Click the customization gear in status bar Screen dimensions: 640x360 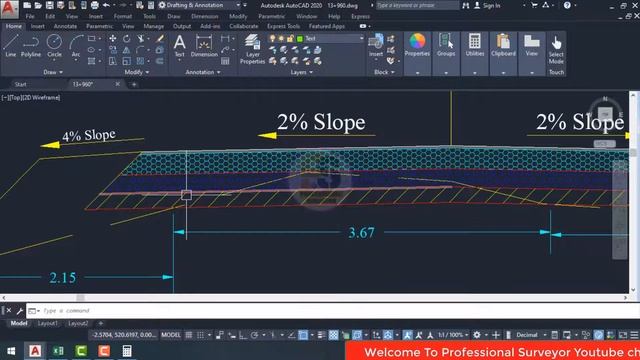(x=477, y=335)
